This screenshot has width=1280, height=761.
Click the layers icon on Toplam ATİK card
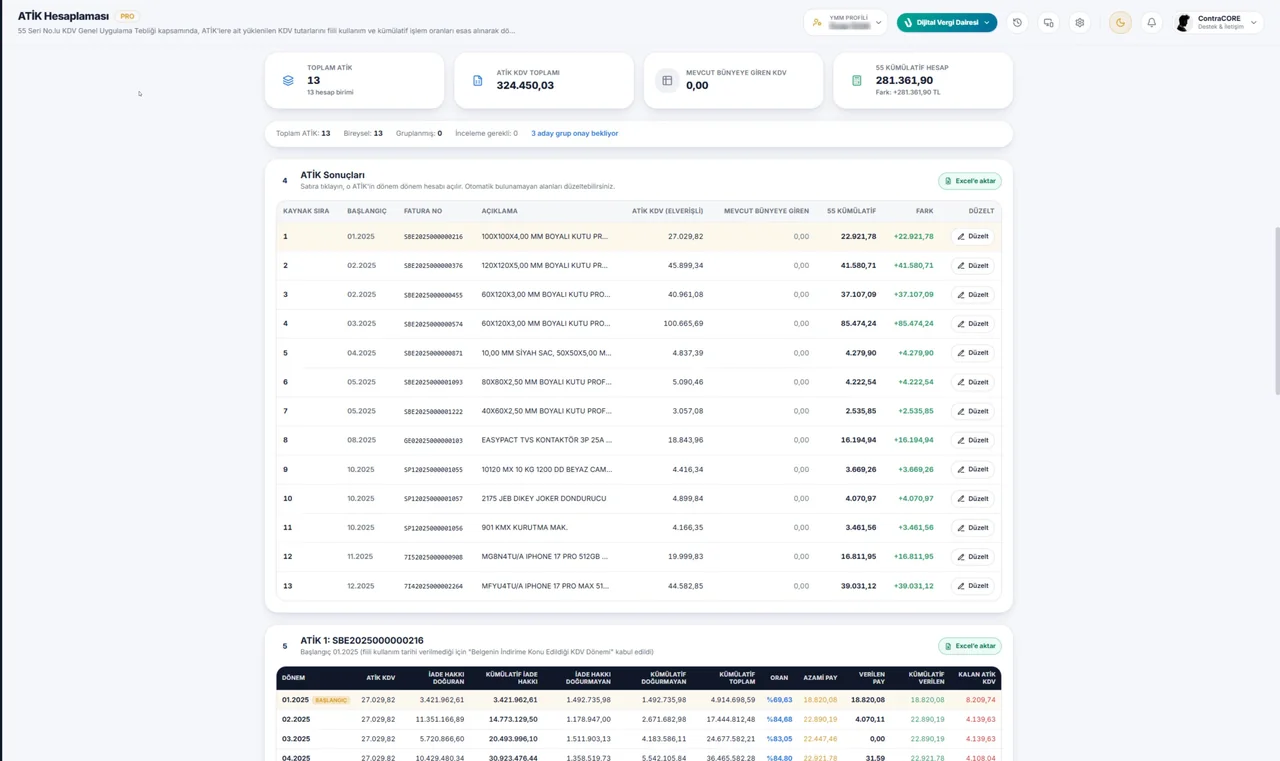tap(288, 80)
